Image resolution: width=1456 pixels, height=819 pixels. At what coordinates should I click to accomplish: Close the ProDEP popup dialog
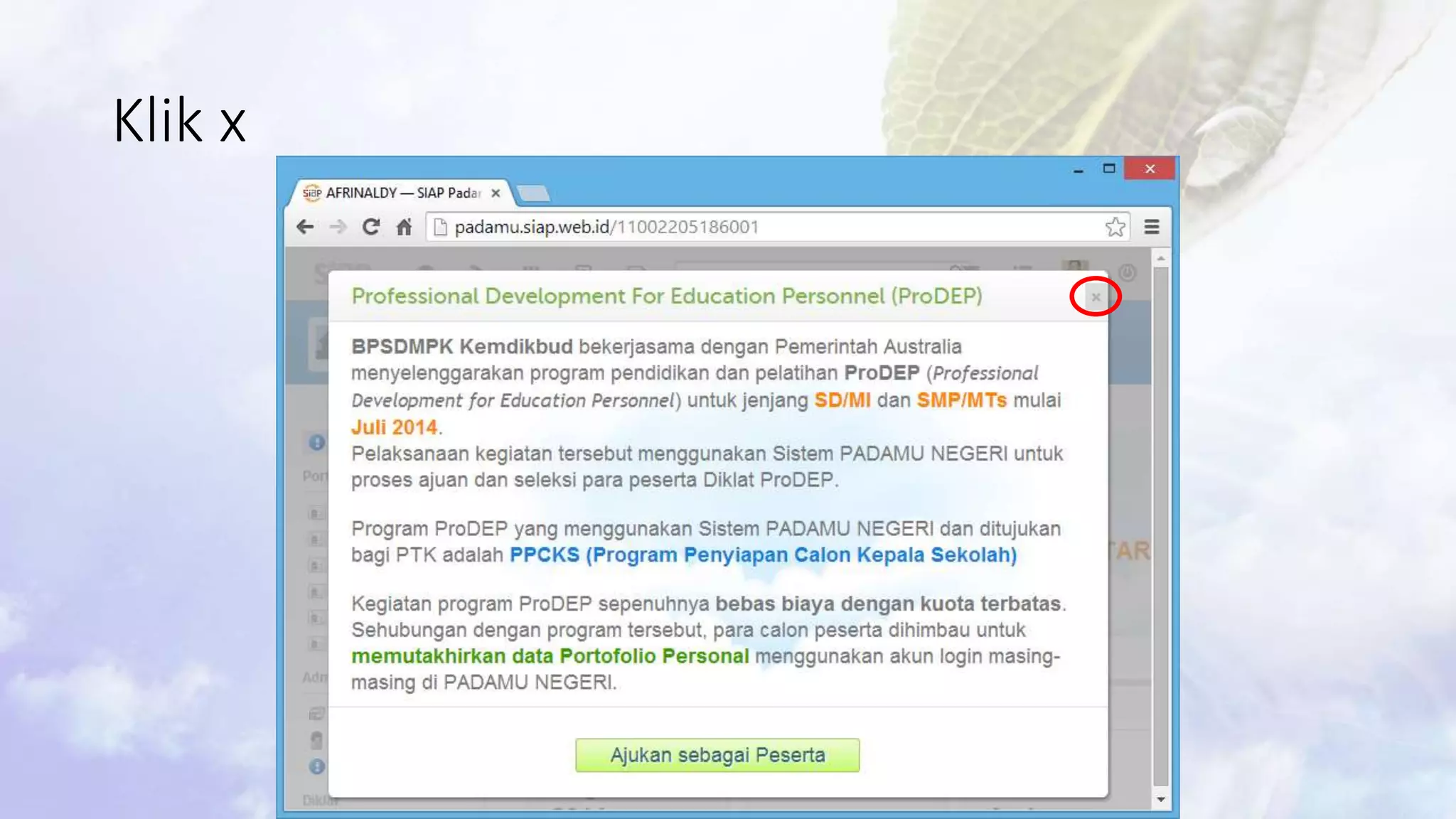1096,297
